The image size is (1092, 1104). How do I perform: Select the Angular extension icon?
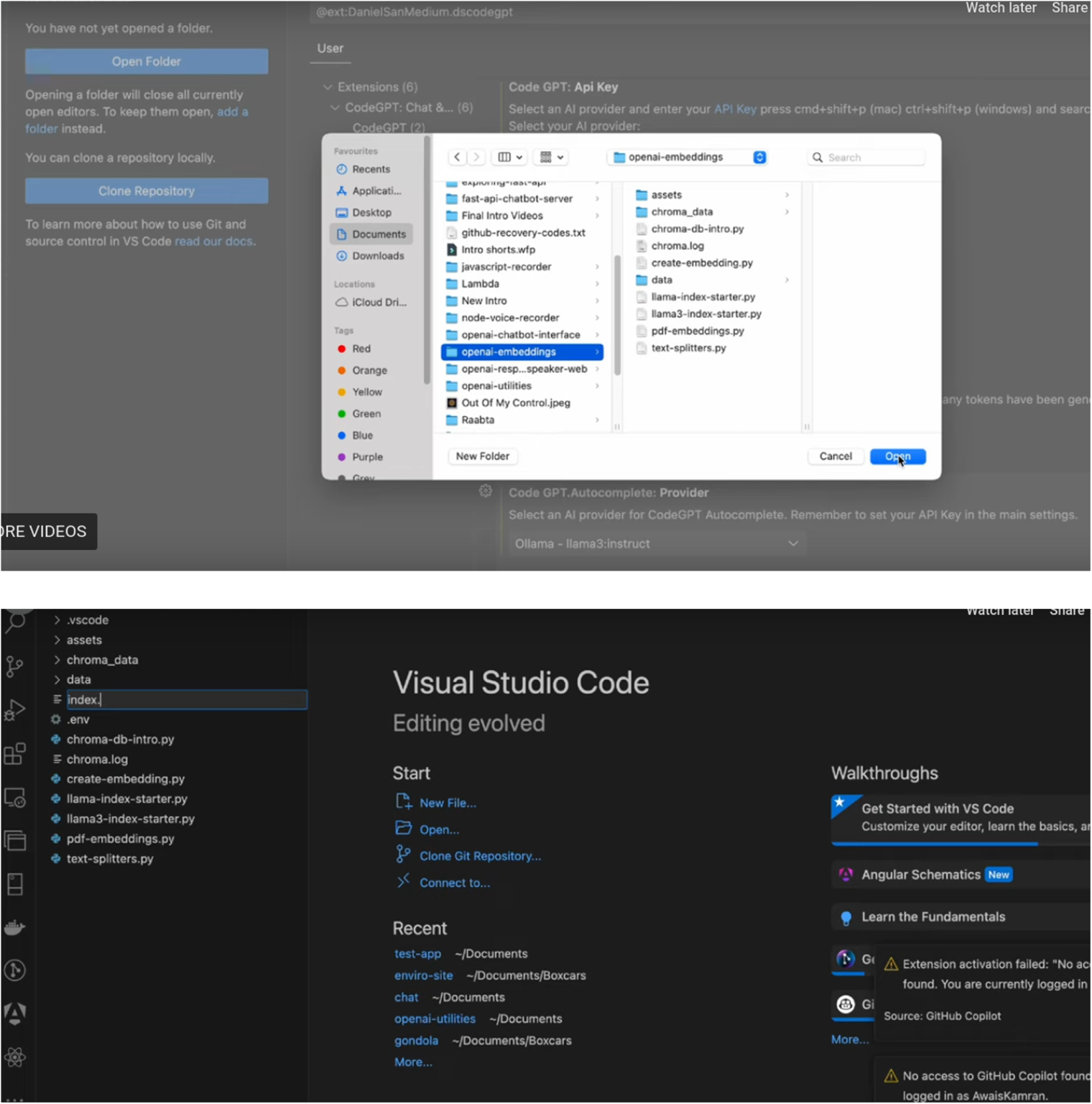(x=14, y=1013)
